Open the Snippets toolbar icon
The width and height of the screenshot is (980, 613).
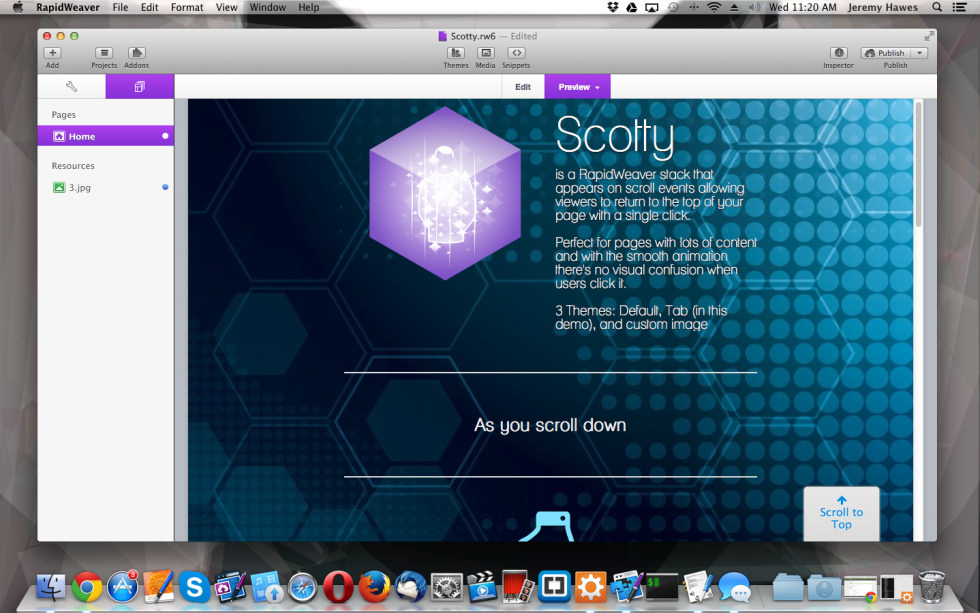point(516,53)
